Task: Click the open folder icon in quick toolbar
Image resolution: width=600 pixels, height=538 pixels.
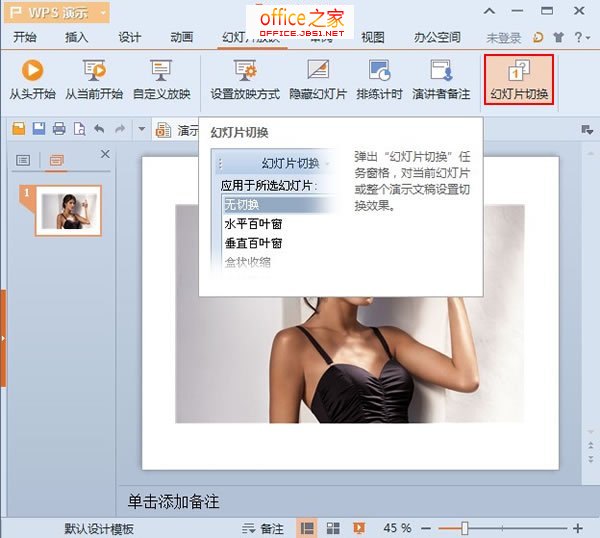Action: [x=18, y=129]
